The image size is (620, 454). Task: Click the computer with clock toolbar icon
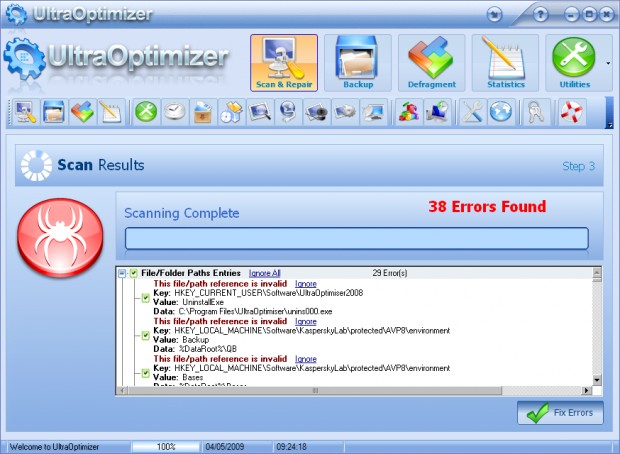437,112
